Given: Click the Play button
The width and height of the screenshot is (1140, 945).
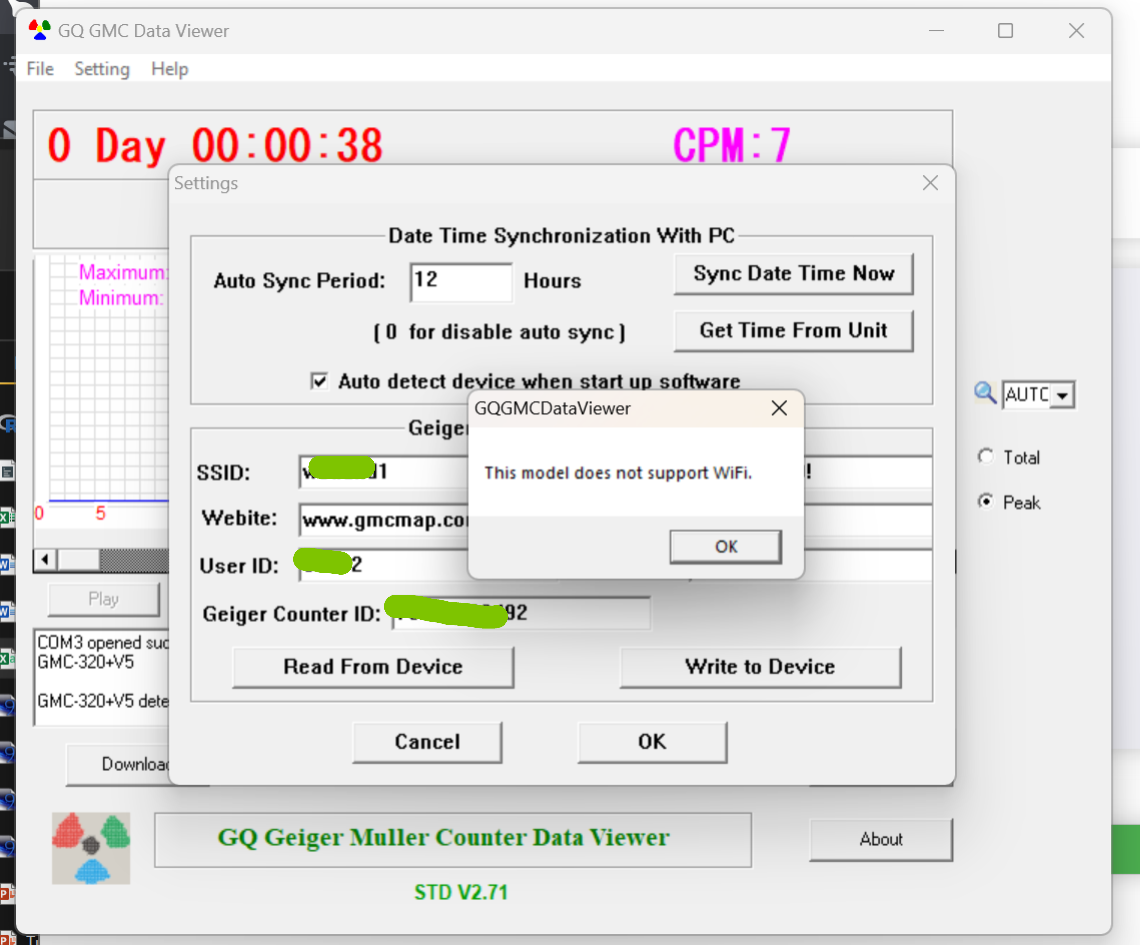Looking at the screenshot, I should point(104,599).
